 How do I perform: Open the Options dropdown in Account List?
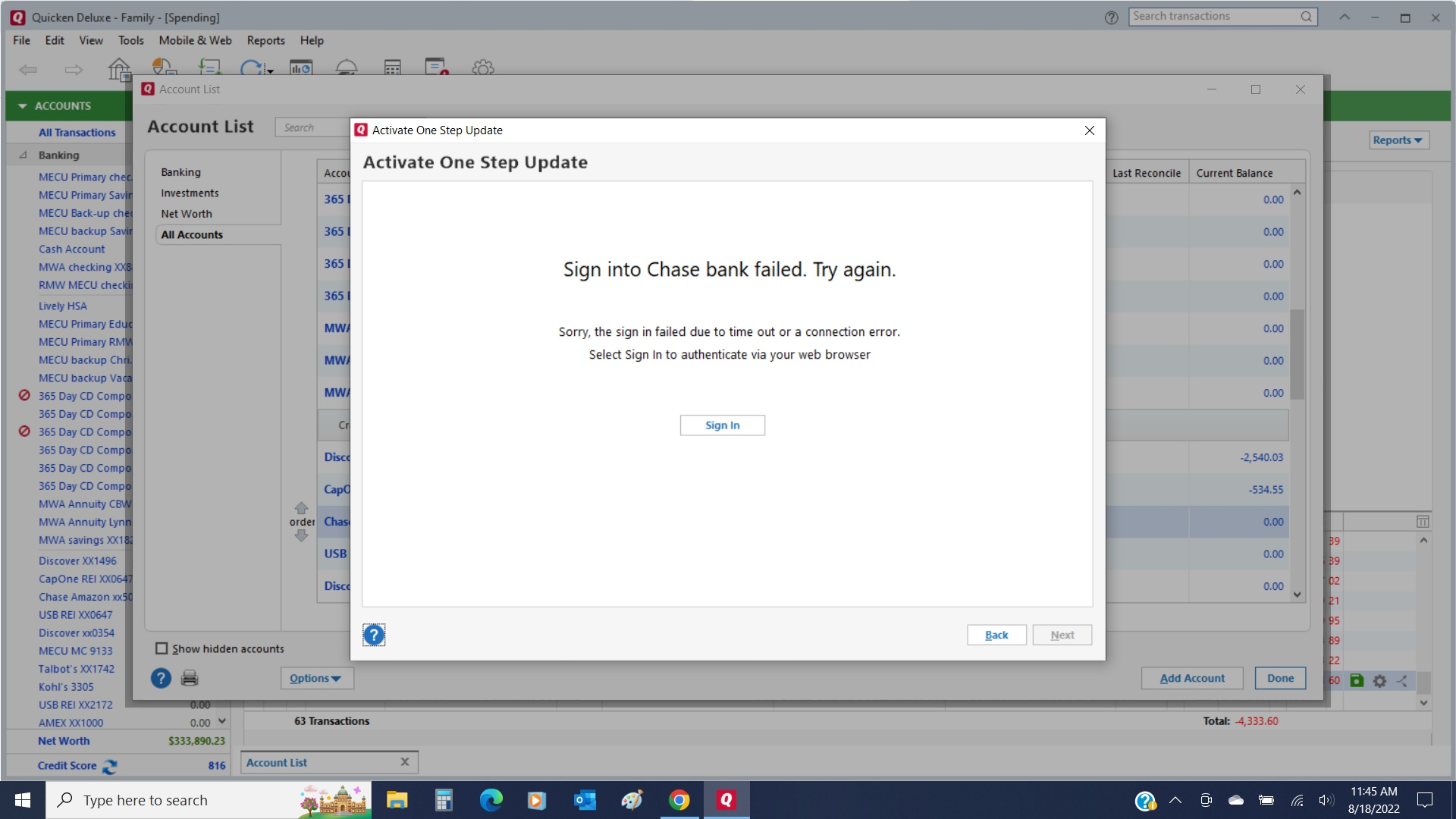coord(315,678)
